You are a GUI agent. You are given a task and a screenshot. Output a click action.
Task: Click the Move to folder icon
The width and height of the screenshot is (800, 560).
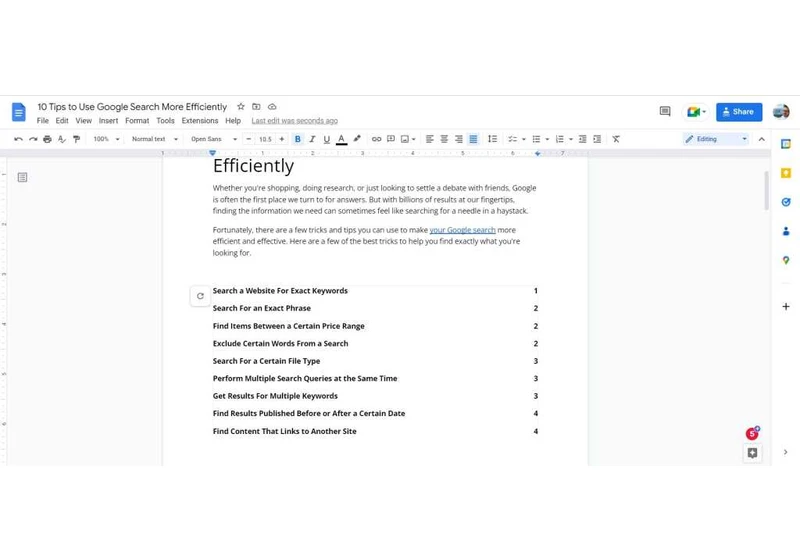(x=256, y=107)
